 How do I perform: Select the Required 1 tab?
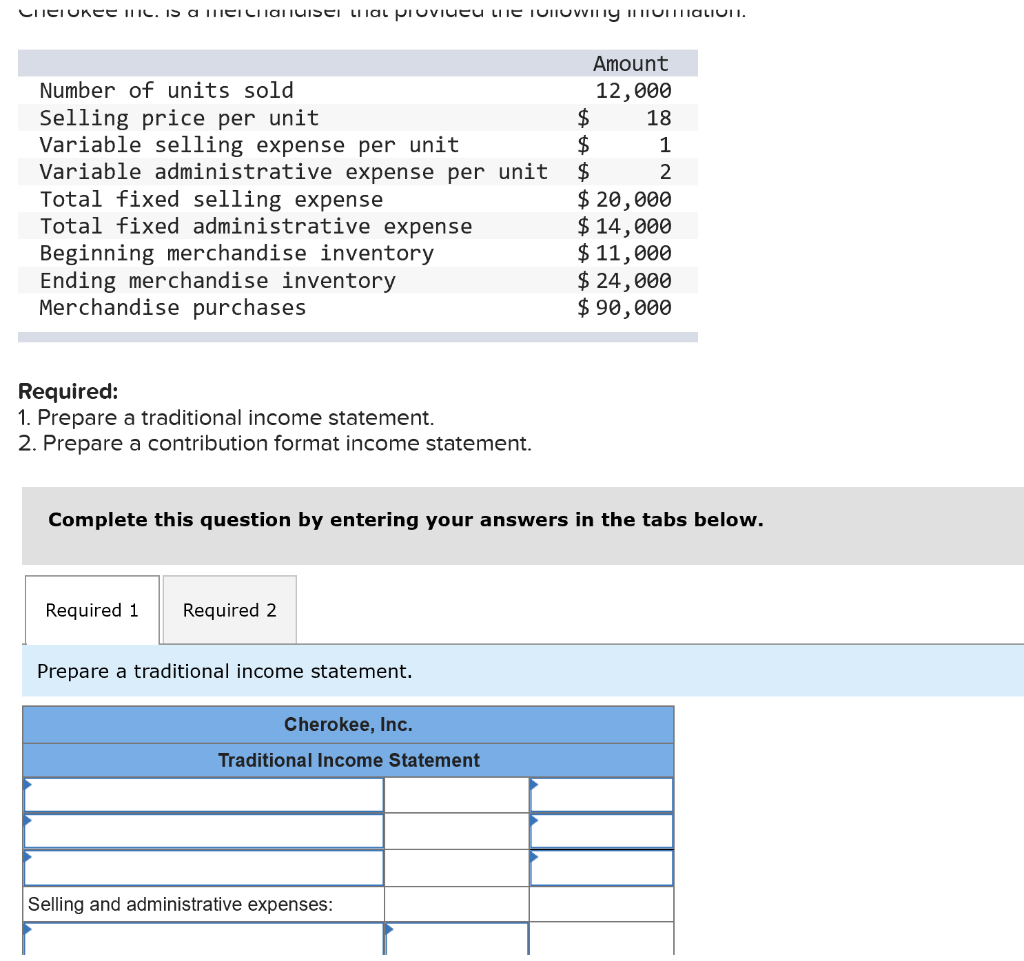point(91,610)
